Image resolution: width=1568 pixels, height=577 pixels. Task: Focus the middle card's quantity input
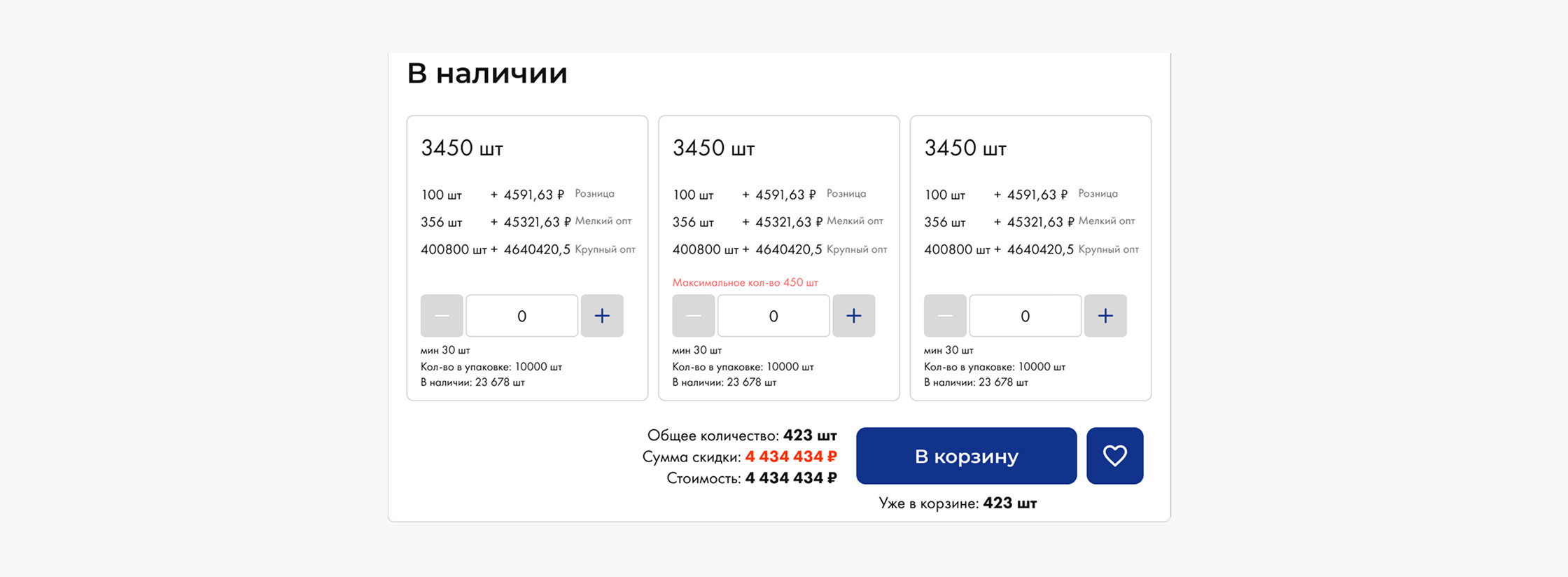773,316
